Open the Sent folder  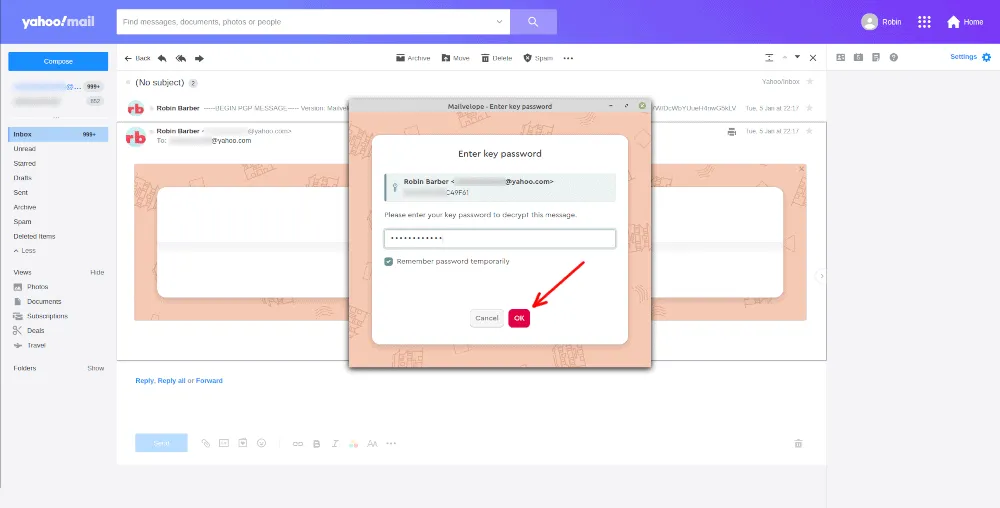click(21, 192)
